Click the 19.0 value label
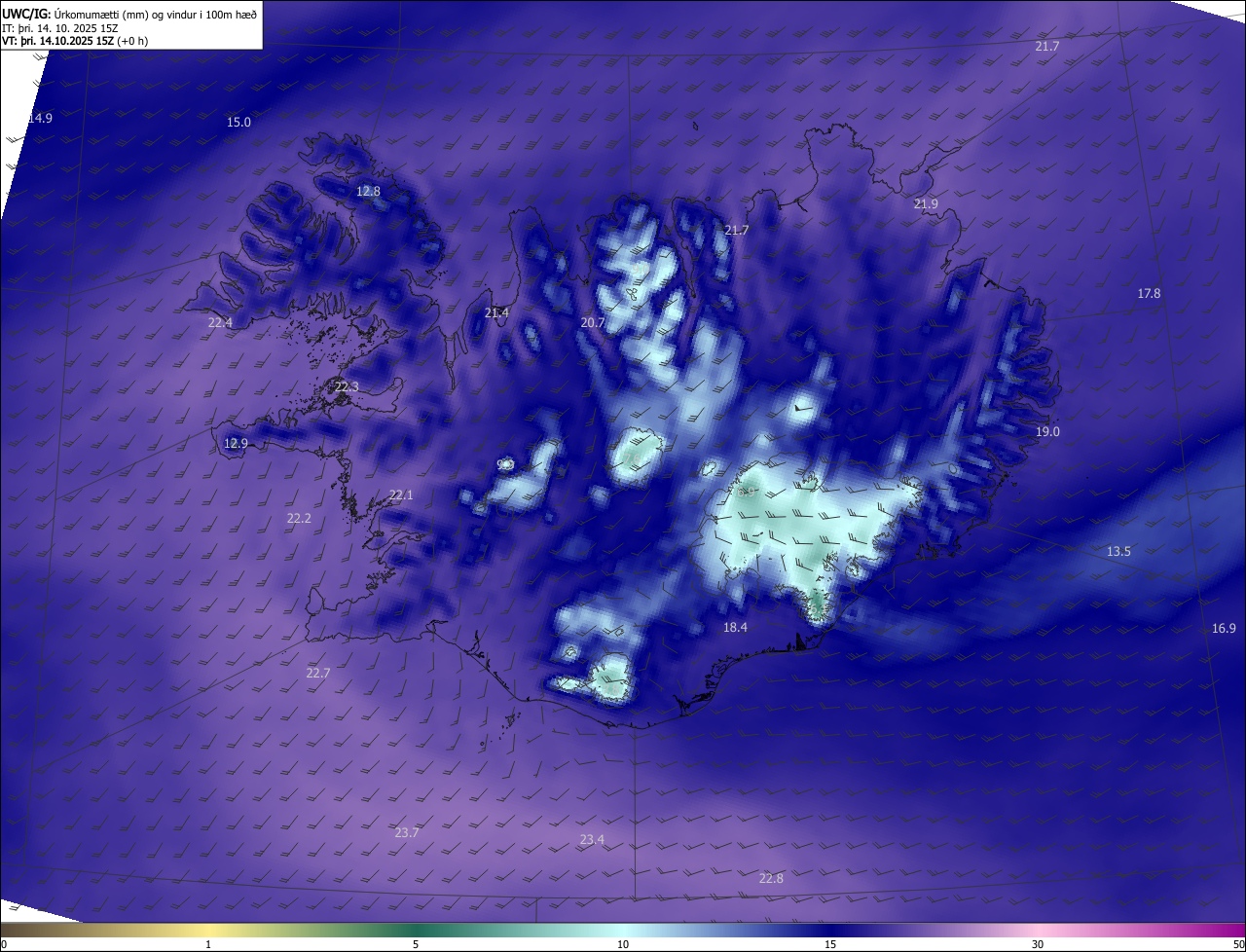 click(x=1047, y=431)
